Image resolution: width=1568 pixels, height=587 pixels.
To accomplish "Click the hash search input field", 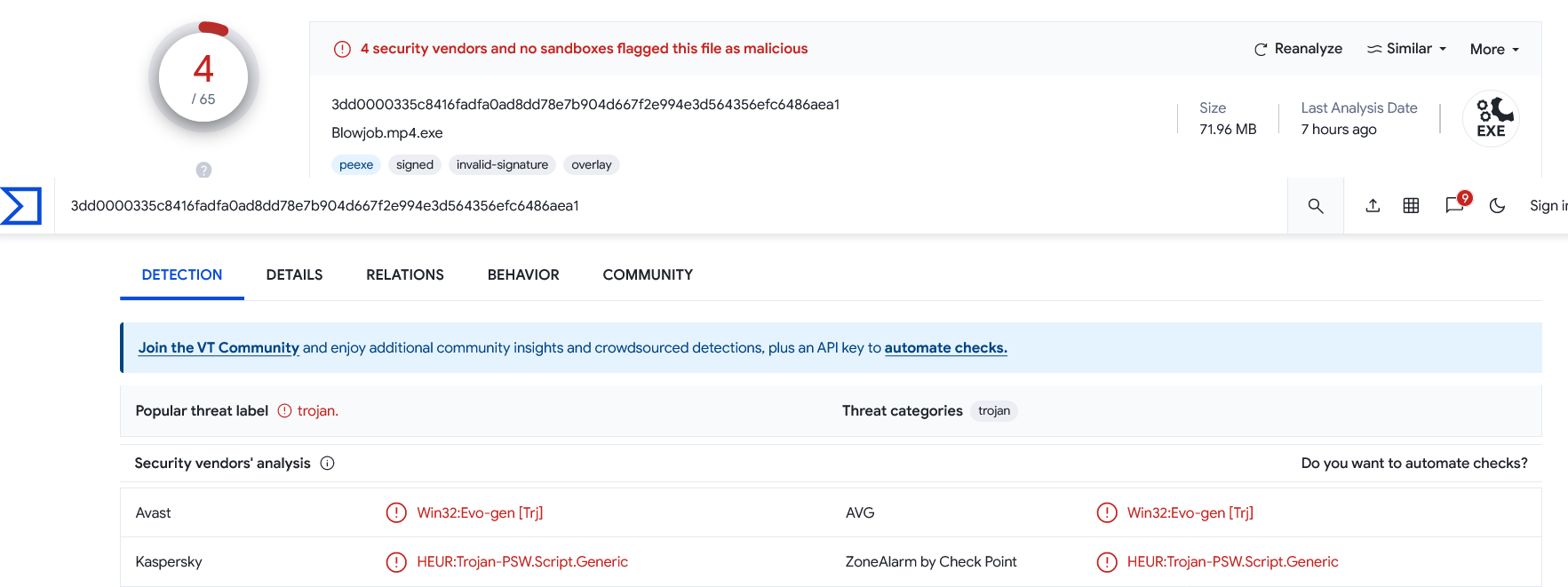I will pos(671,206).
